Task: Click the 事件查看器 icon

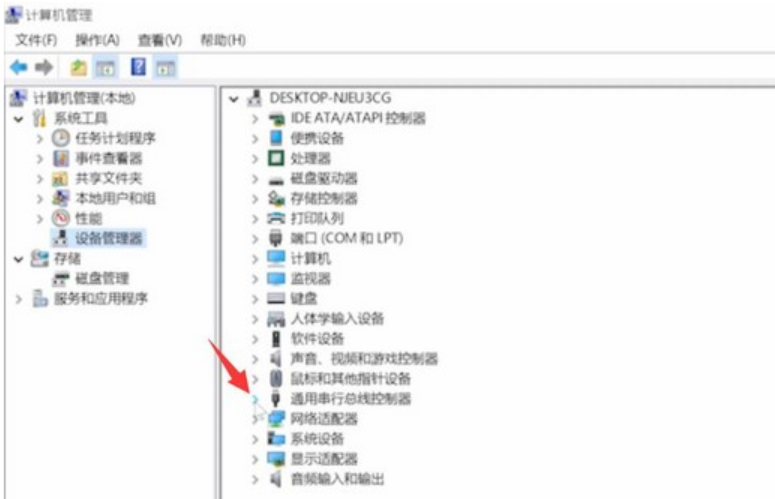Action: 61,158
